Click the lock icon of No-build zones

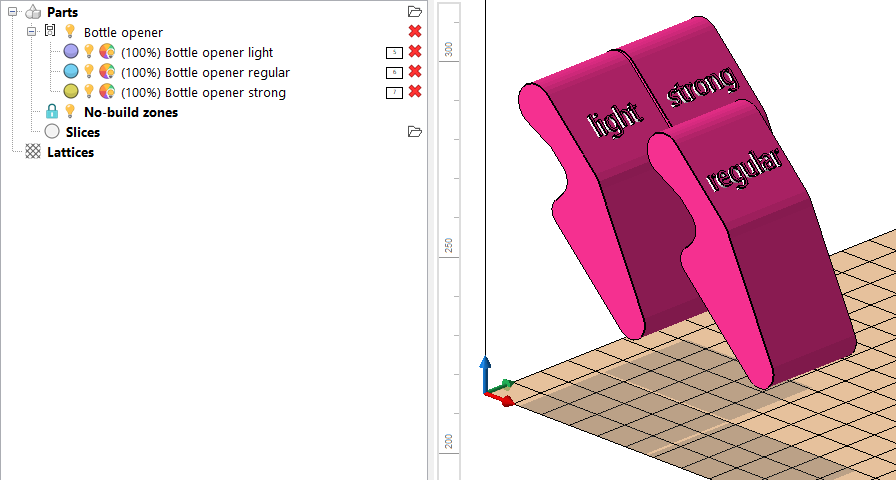point(52,111)
